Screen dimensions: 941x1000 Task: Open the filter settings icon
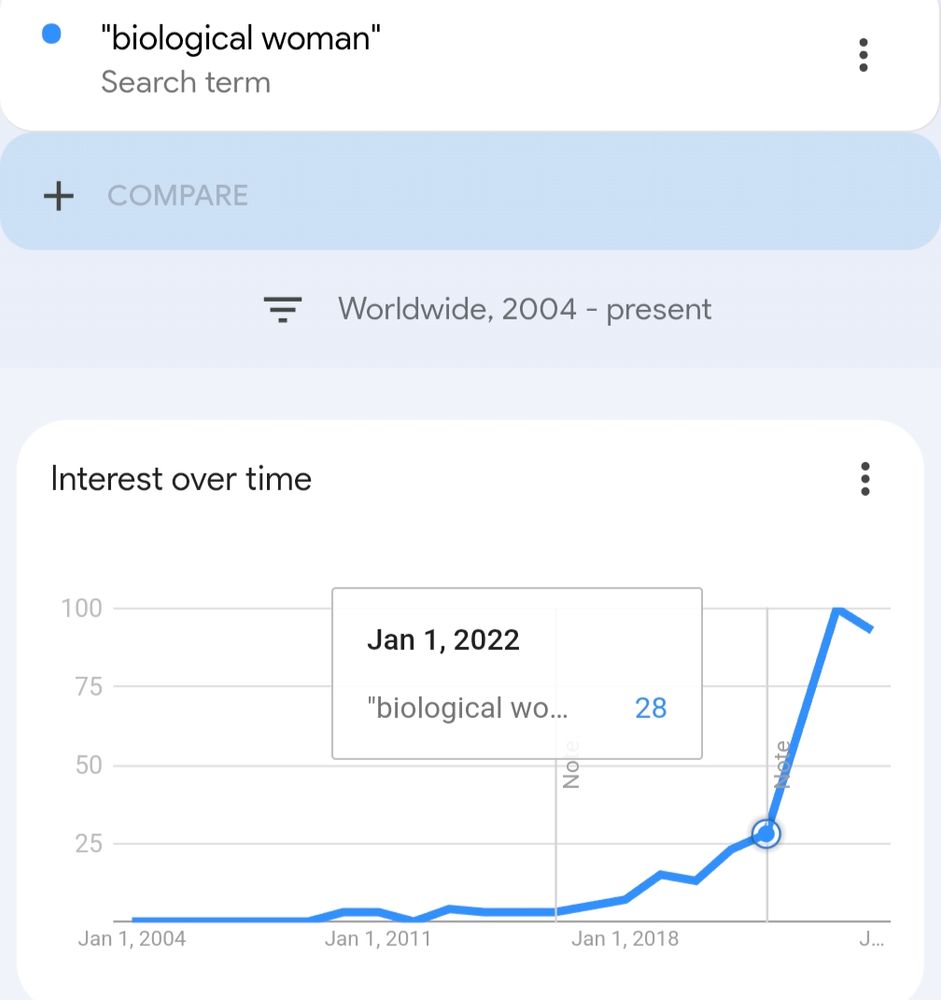283,310
